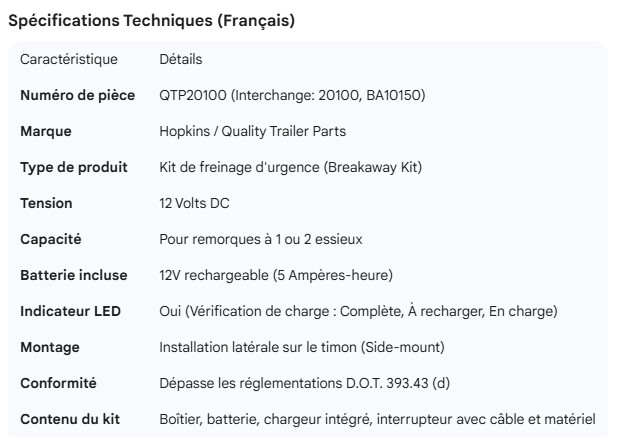Viewport: 617px width, 438px height.
Task: Select the 'Numéro de pièce' row label
Action: pyautogui.click(x=77, y=95)
